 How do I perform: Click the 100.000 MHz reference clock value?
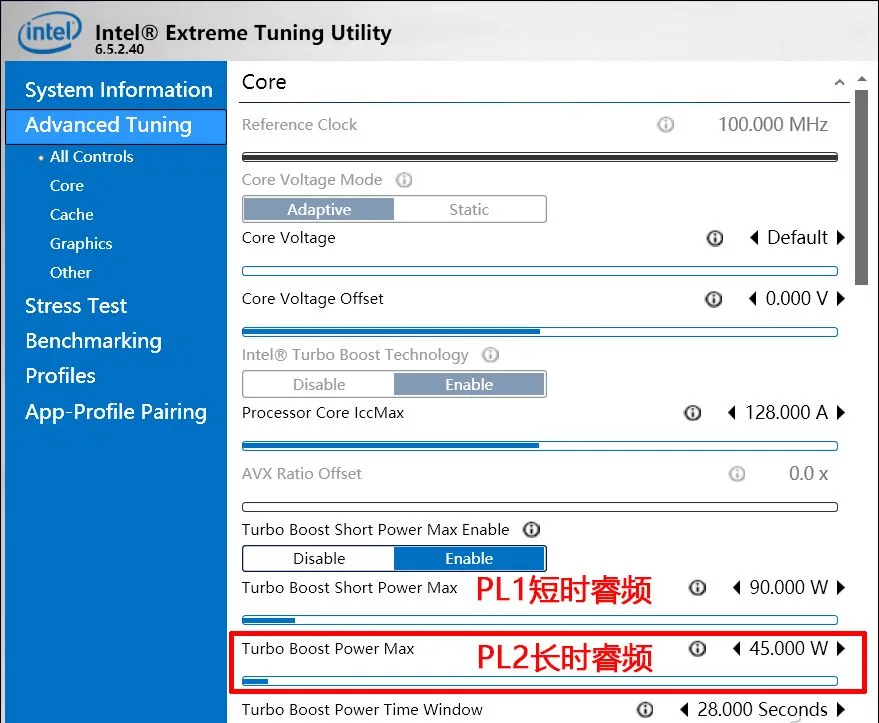click(773, 124)
